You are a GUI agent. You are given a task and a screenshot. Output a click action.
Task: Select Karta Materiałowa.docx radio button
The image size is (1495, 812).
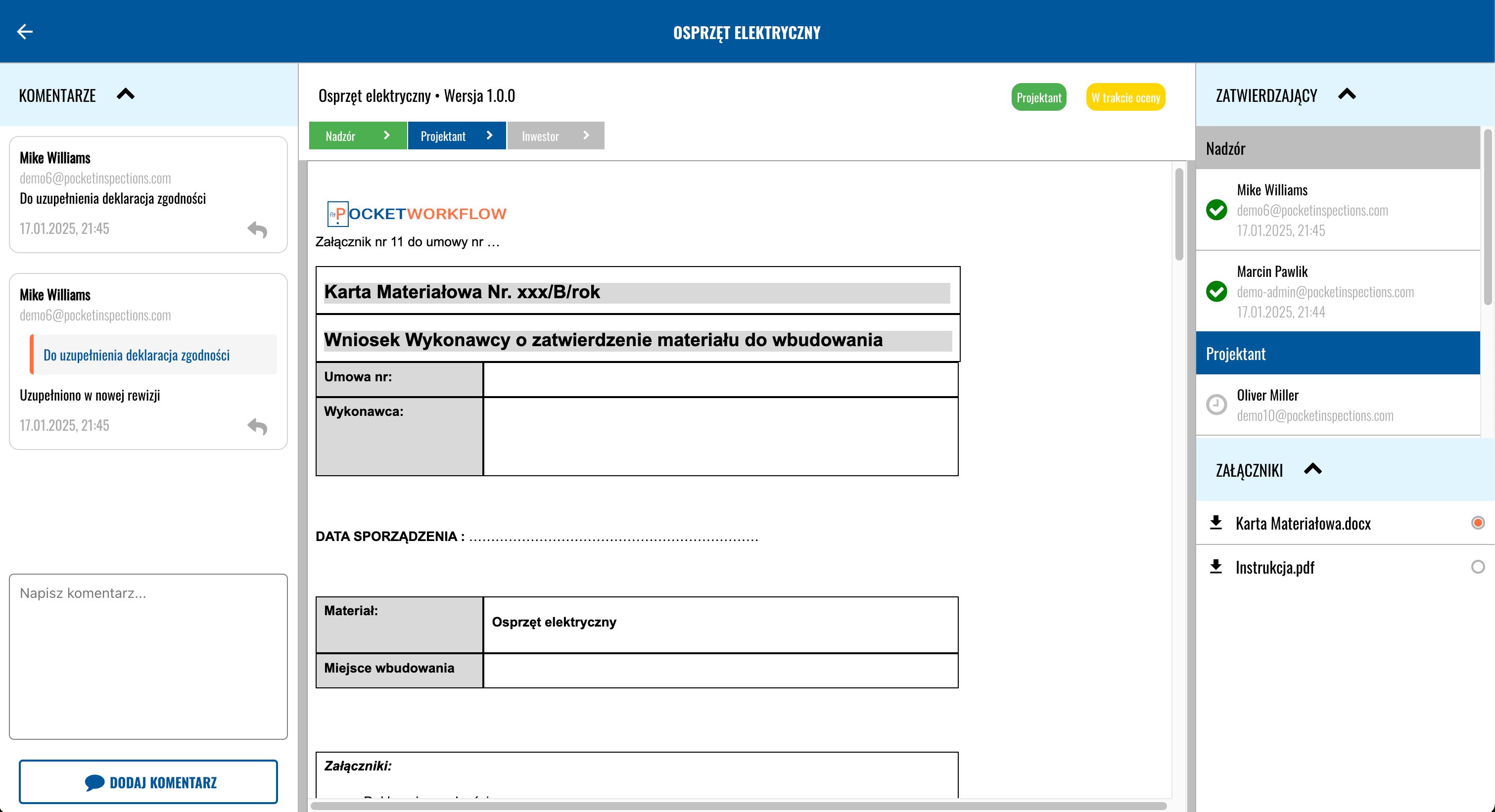click(1478, 523)
